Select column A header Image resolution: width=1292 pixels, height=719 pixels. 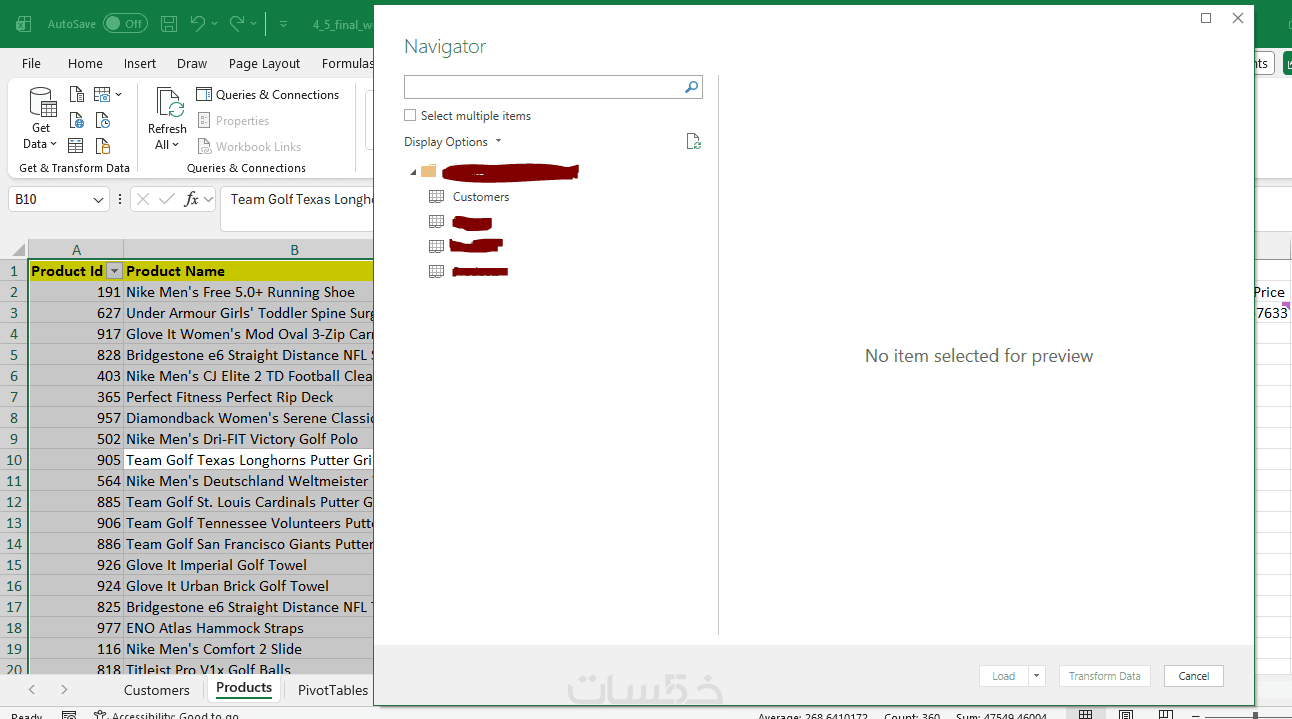[x=76, y=250]
